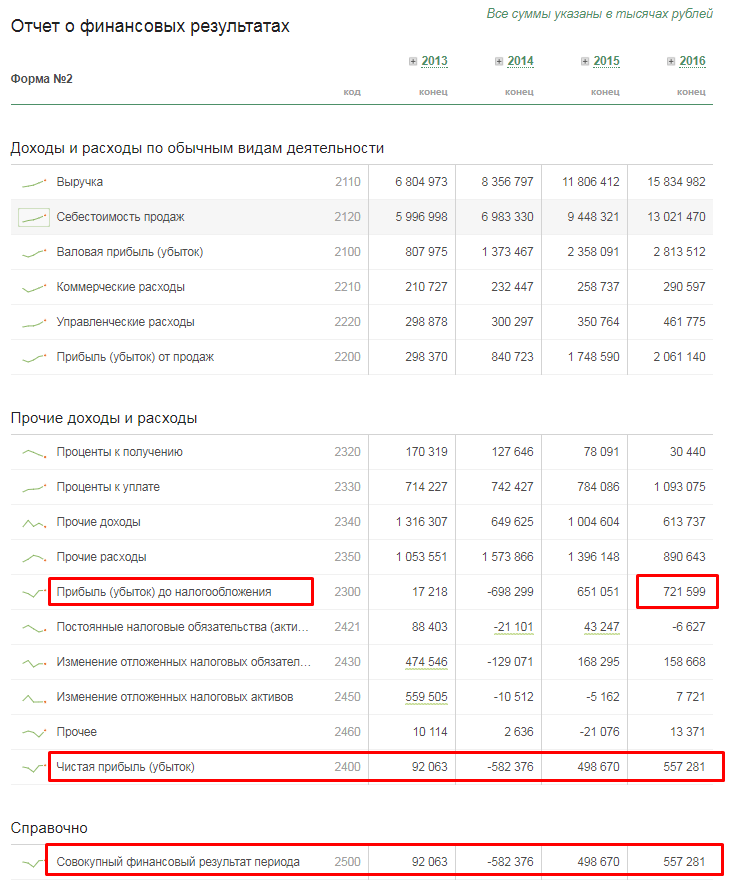Select the Управленческие расходы label

coord(125,322)
